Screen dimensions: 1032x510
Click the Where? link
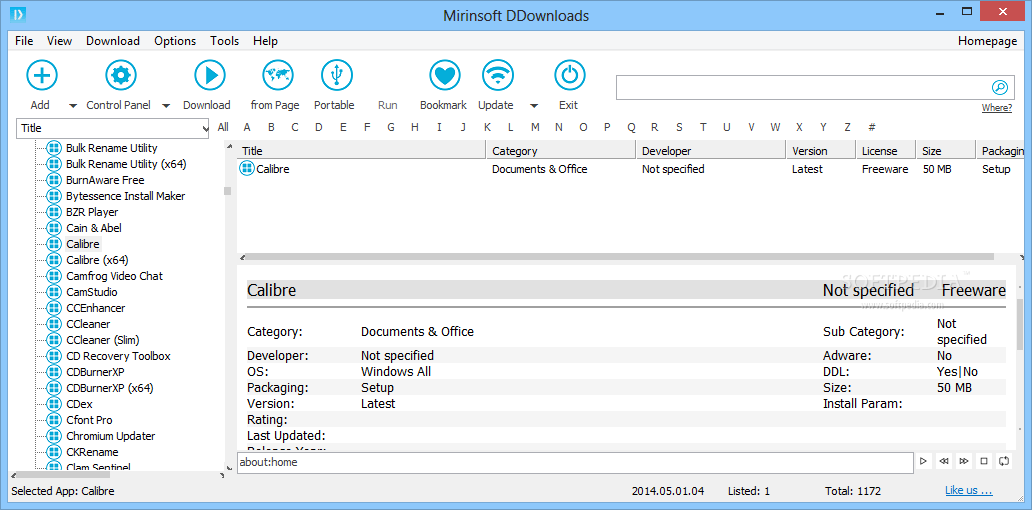[x=997, y=108]
